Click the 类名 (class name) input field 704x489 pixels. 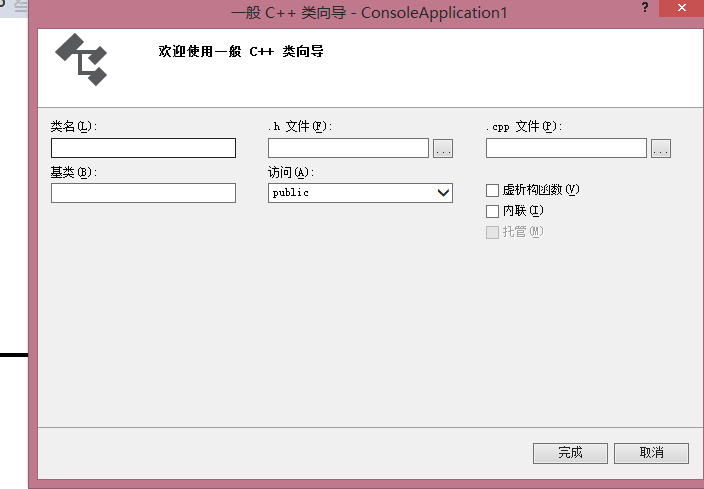pos(143,148)
